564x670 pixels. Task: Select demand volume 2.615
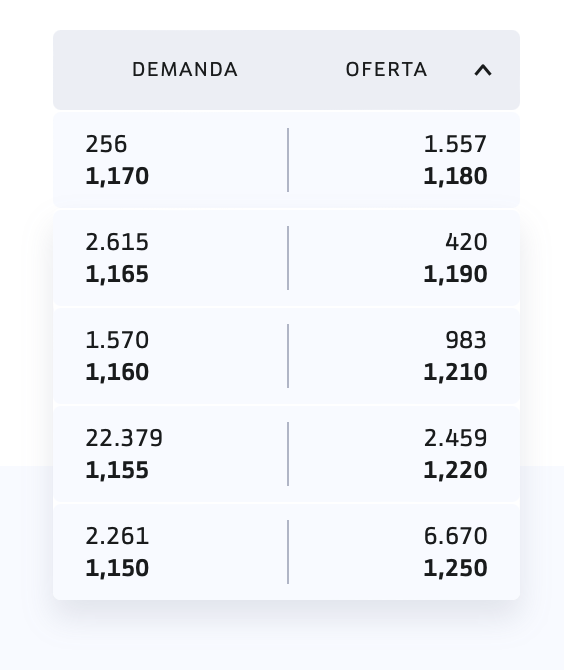117,242
